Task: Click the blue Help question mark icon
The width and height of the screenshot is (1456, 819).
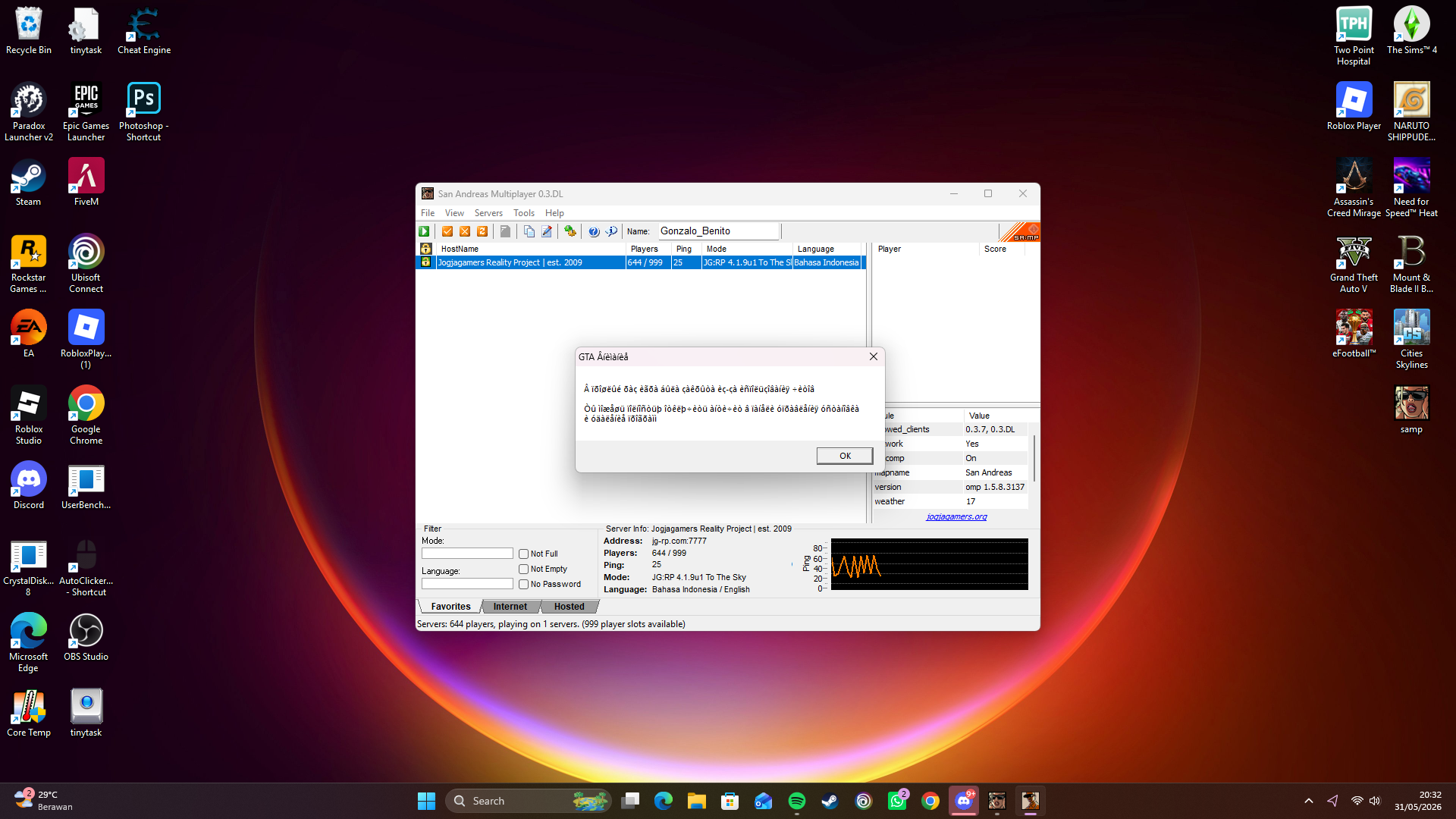Action: coord(594,231)
